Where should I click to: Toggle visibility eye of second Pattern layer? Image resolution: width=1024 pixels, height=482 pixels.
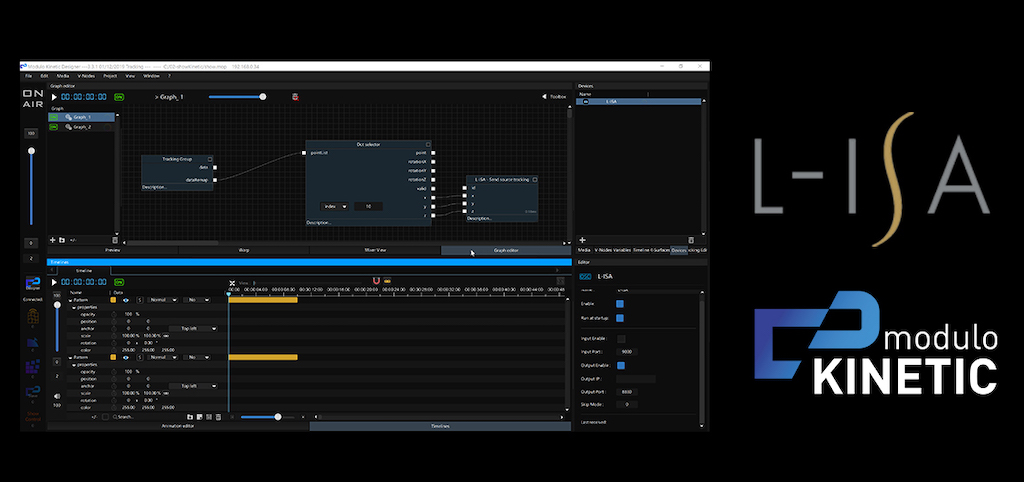click(x=125, y=357)
